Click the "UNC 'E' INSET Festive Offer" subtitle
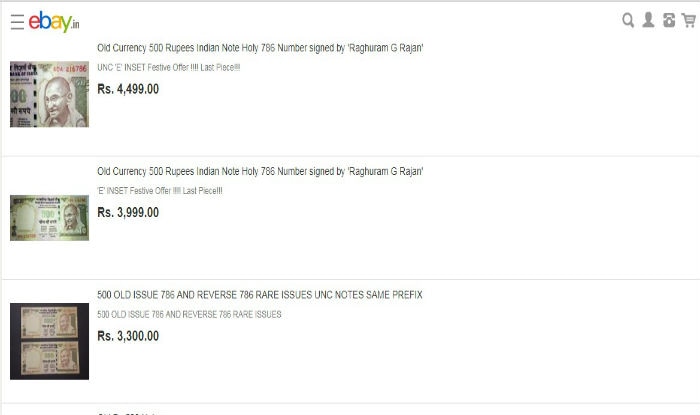This screenshot has height=415, width=700. (x=169, y=67)
